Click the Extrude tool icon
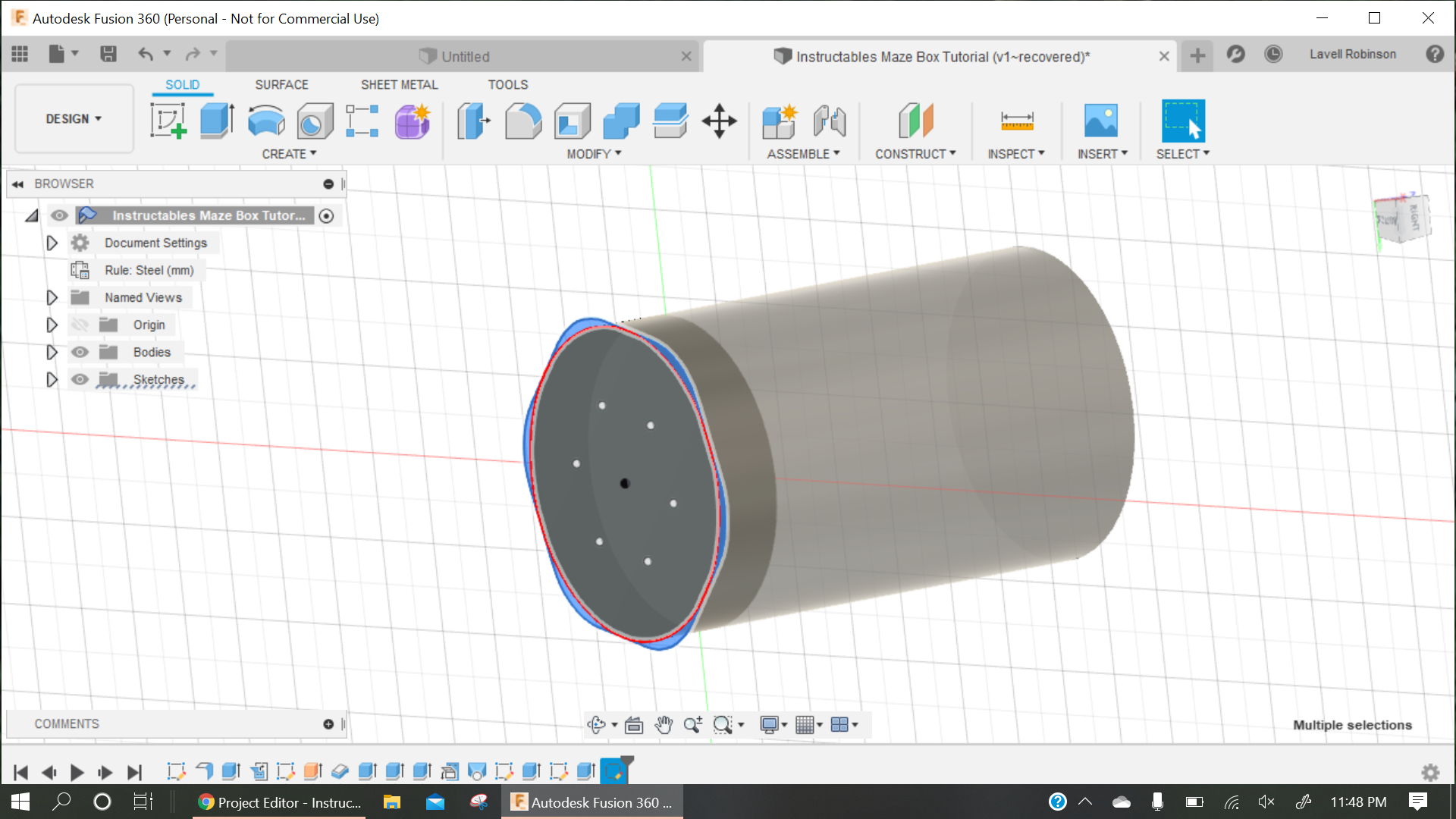 (217, 121)
